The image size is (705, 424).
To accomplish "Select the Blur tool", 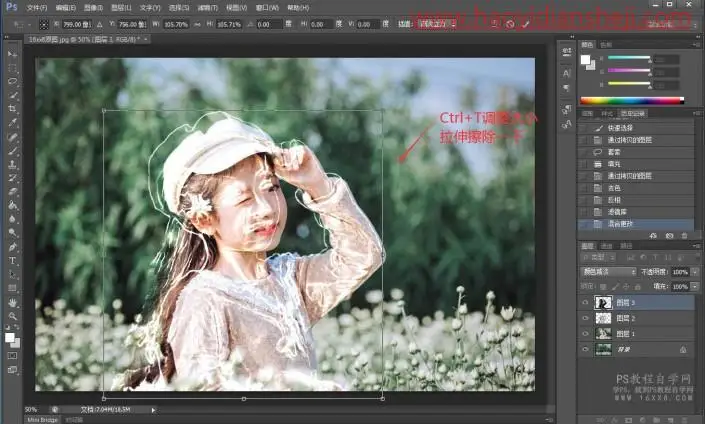I will click(x=12, y=219).
